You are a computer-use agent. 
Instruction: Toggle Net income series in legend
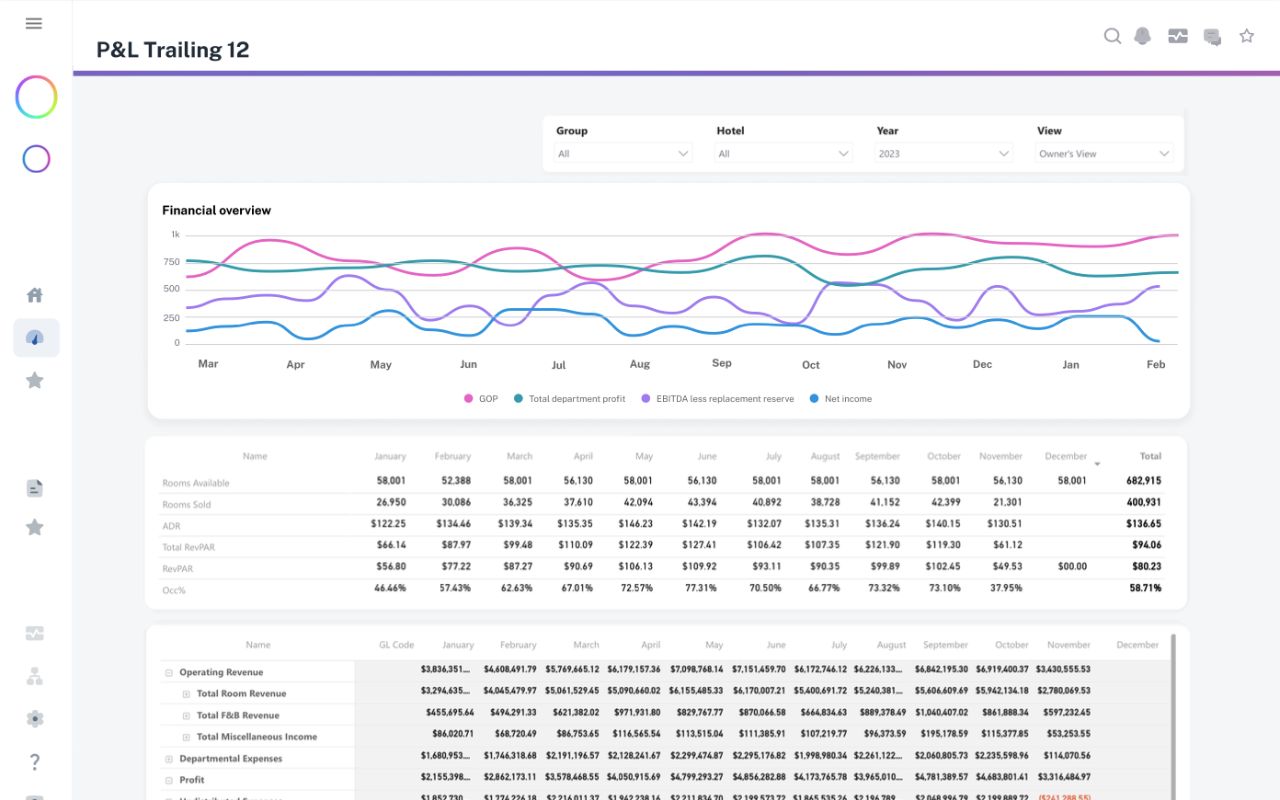(x=840, y=399)
